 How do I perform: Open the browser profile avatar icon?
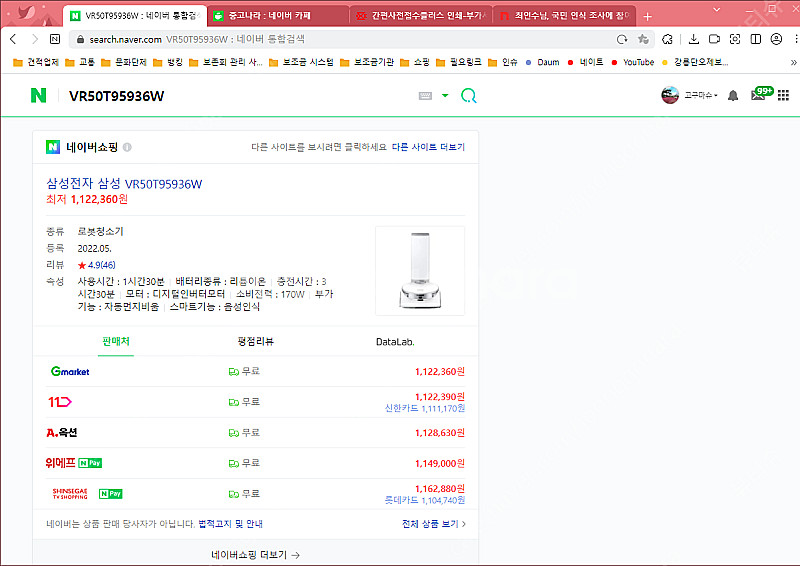776,39
